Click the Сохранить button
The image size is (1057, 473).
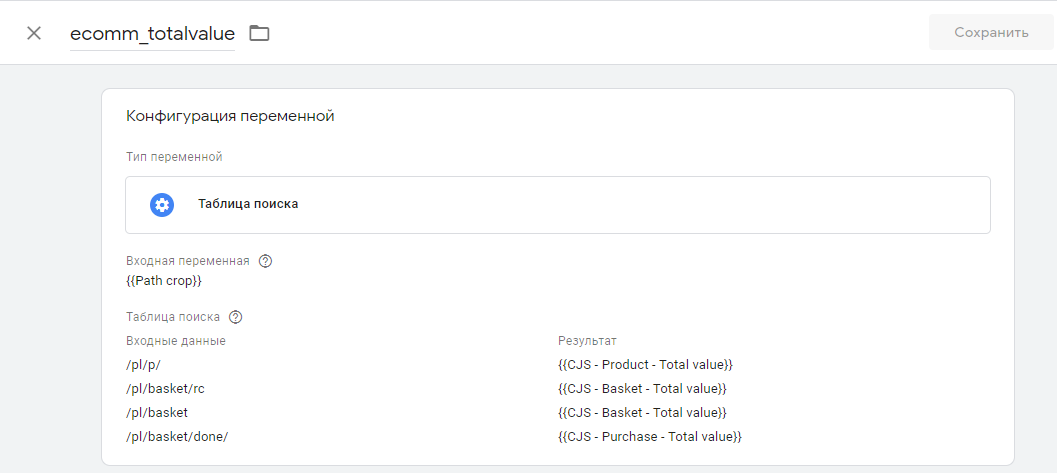(991, 32)
